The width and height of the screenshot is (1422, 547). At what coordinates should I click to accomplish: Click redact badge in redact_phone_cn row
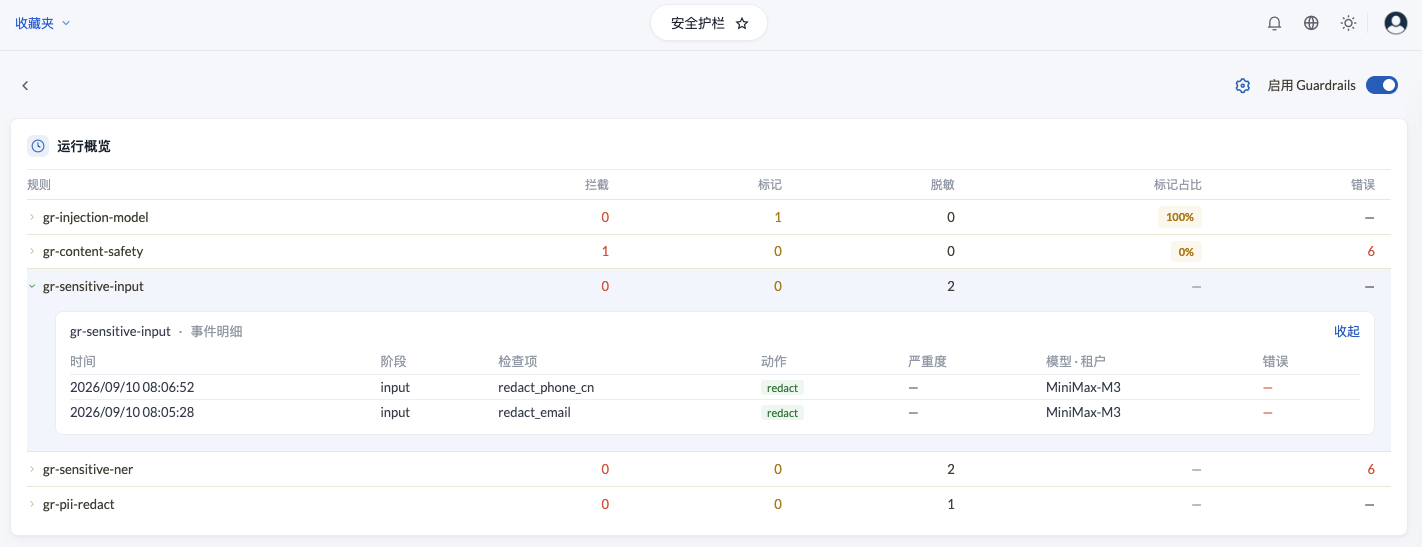[782, 387]
